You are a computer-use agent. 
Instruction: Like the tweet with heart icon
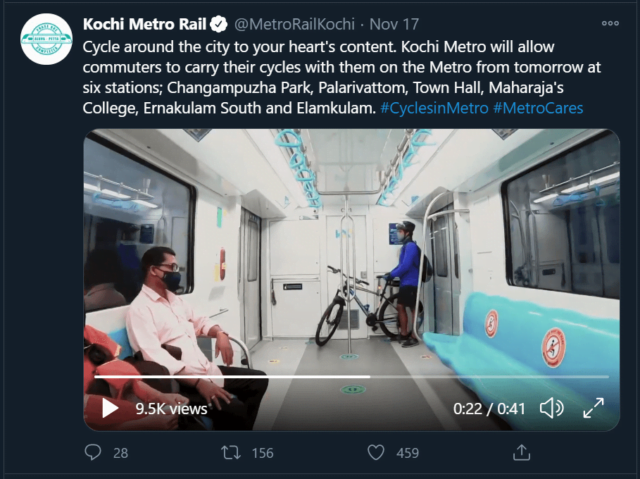[376, 453]
